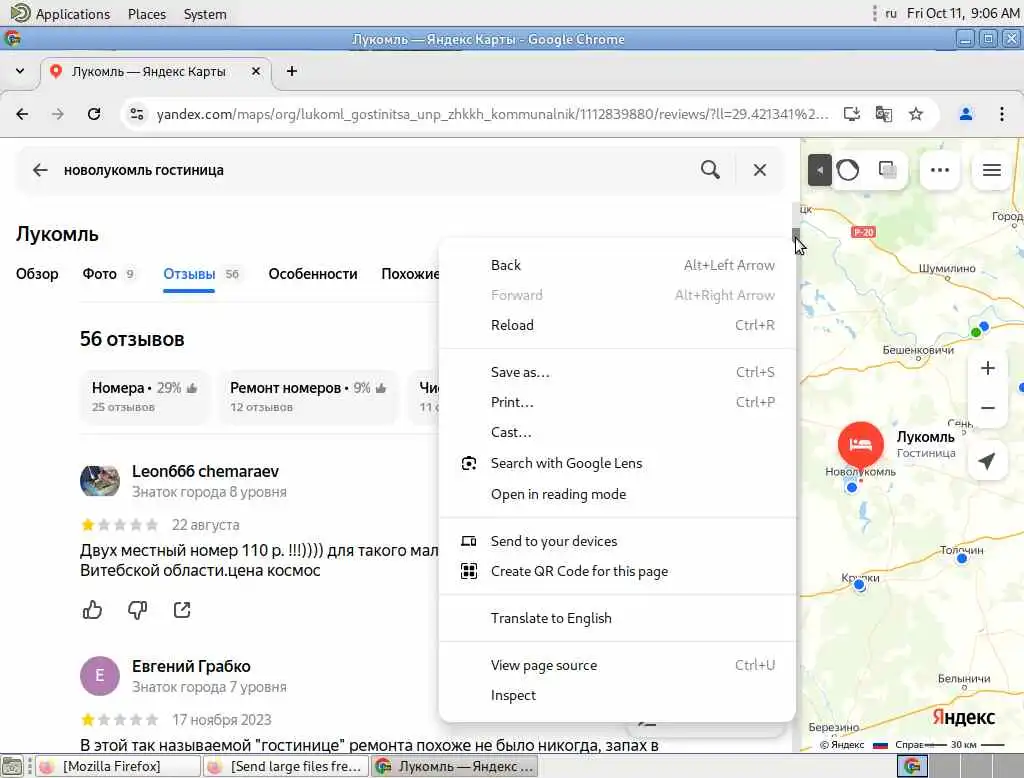
Task: Reload the page with the refresh icon
Action: [94, 114]
